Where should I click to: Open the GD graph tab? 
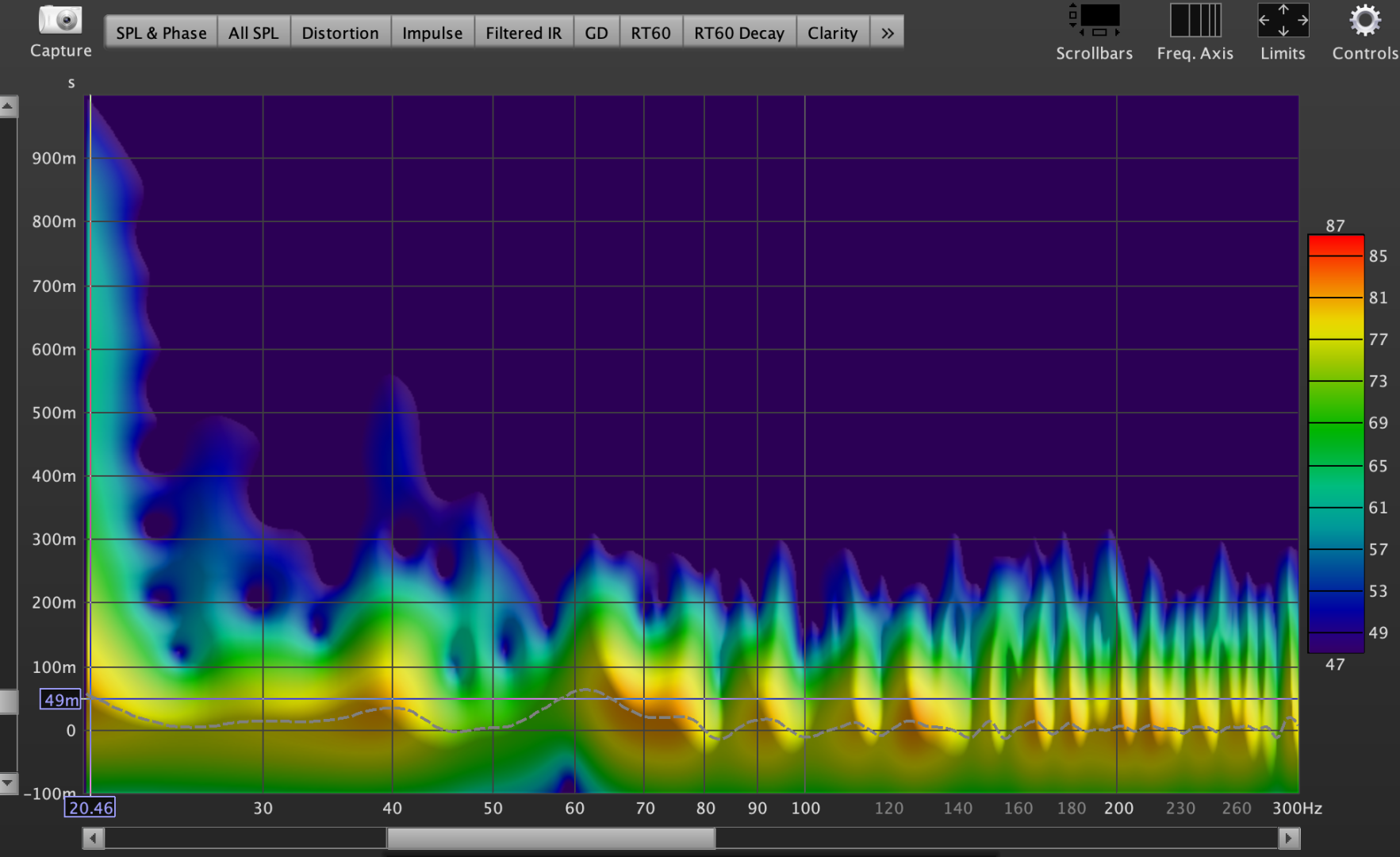pos(596,33)
